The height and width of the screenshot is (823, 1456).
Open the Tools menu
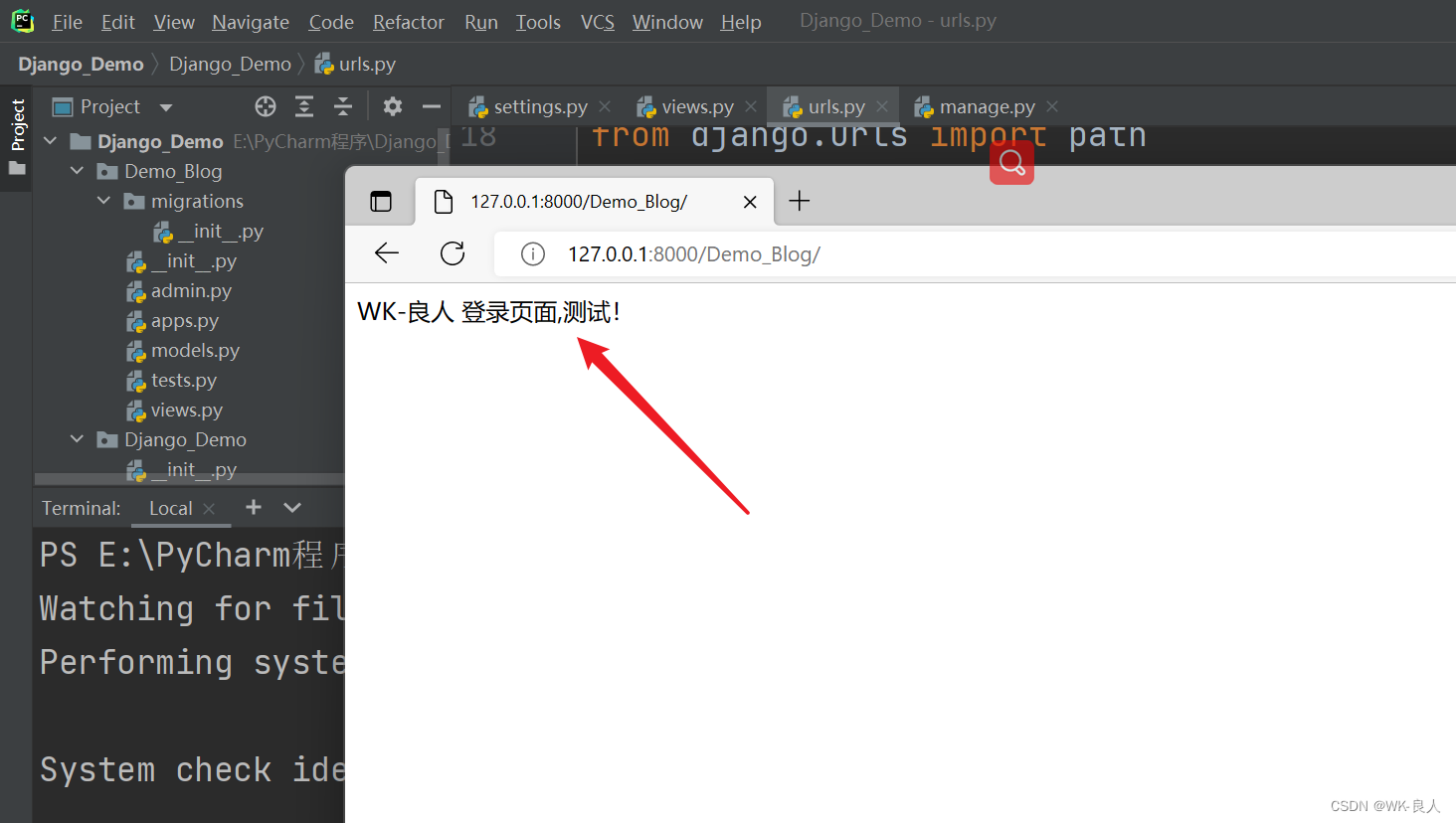(538, 22)
